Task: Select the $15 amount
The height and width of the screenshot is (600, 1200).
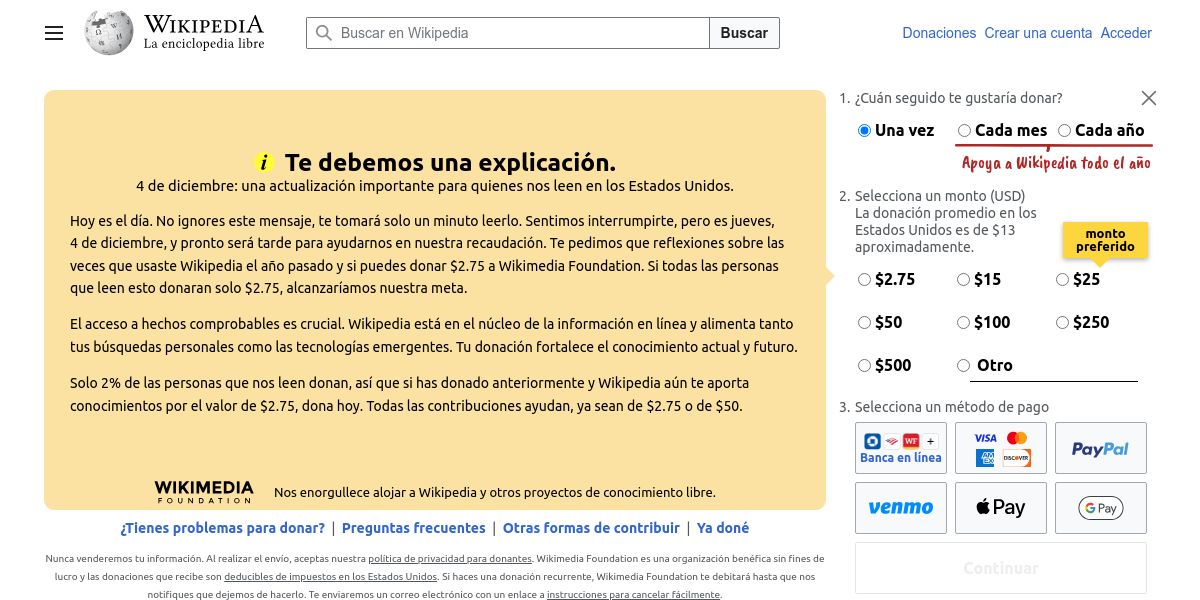Action: coord(964,280)
